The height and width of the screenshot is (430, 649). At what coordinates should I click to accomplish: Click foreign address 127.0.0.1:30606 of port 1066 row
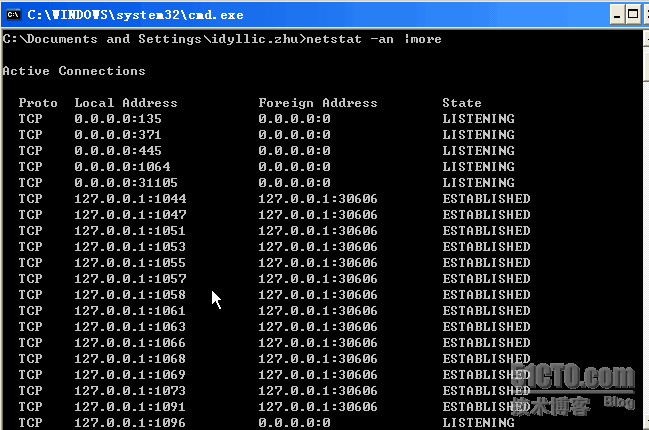tap(318, 343)
